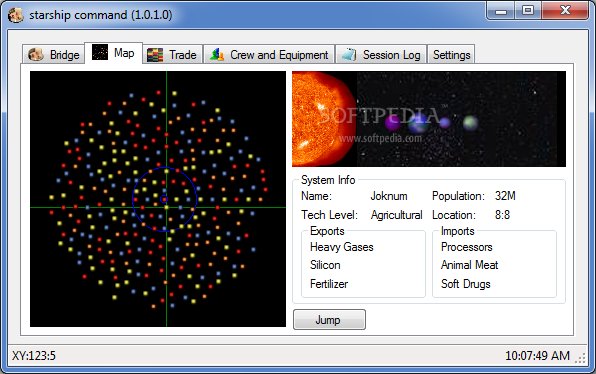Click Animal Meat in Imports
596x374 pixels.
point(469,265)
